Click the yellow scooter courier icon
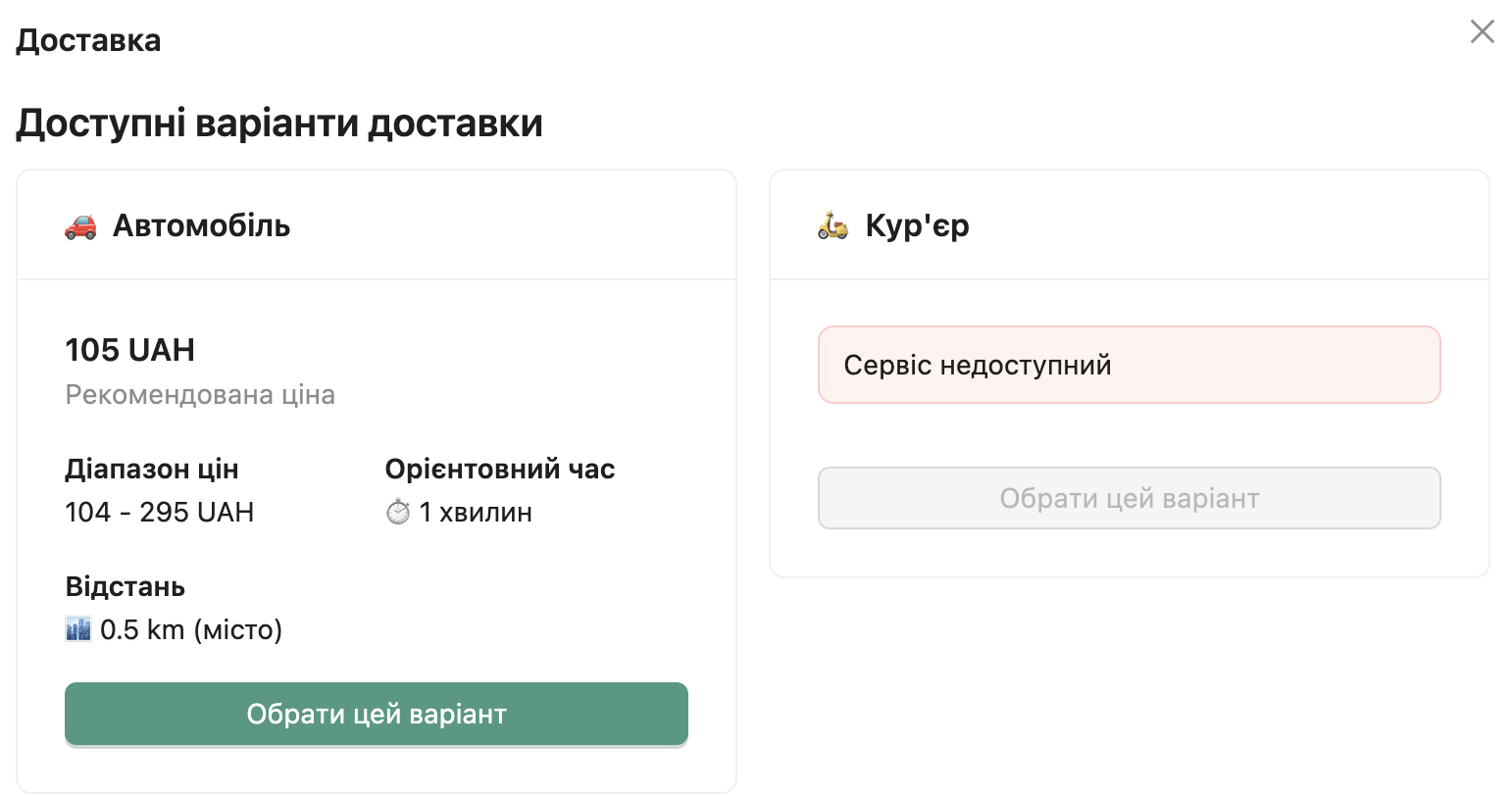The width and height of the screenshot is (1512, 796). coord(832,225)
